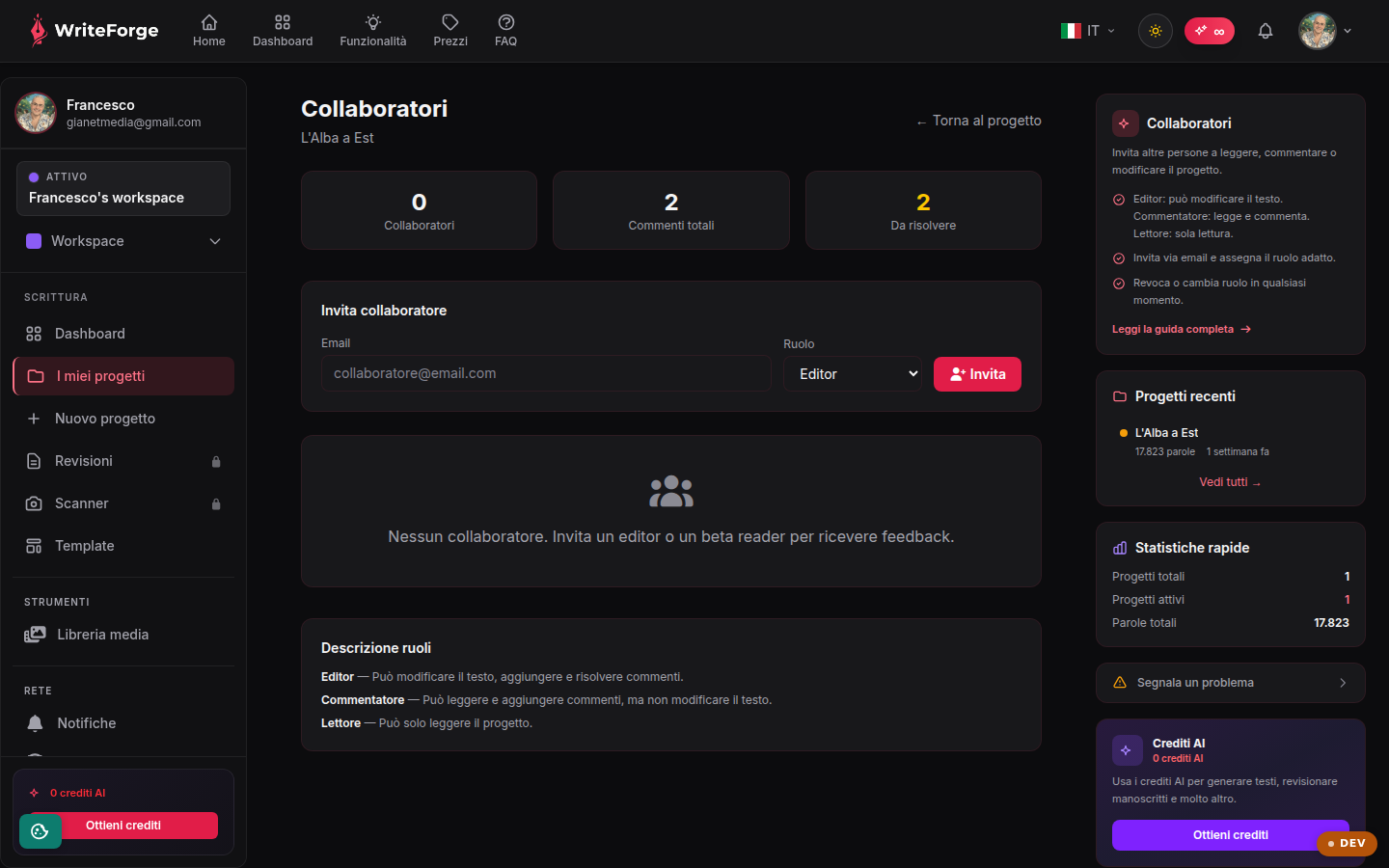Viewport: 1389px width, 868px height.
Task: Click the Commenti totali stat card
Action: tap(671, 210)
